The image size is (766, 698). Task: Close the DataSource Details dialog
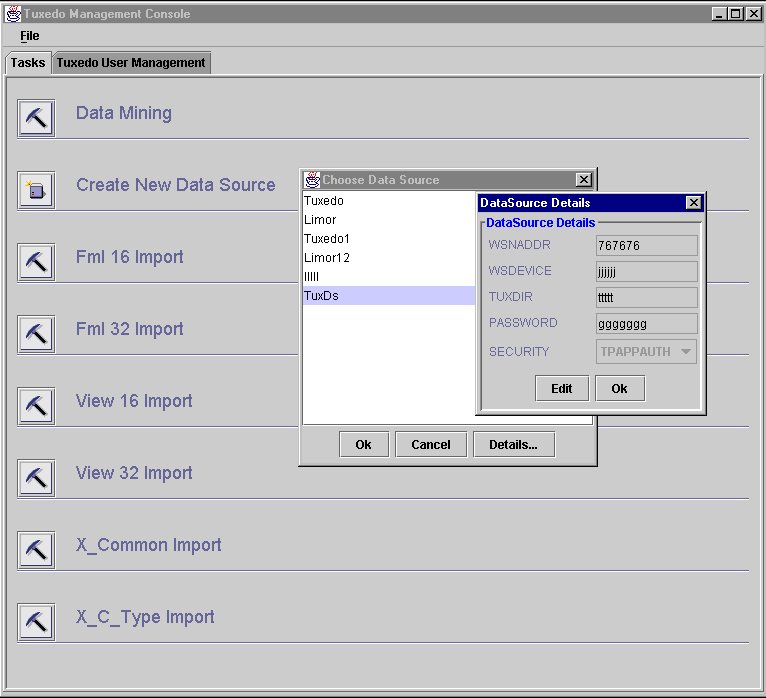(694, 203)
